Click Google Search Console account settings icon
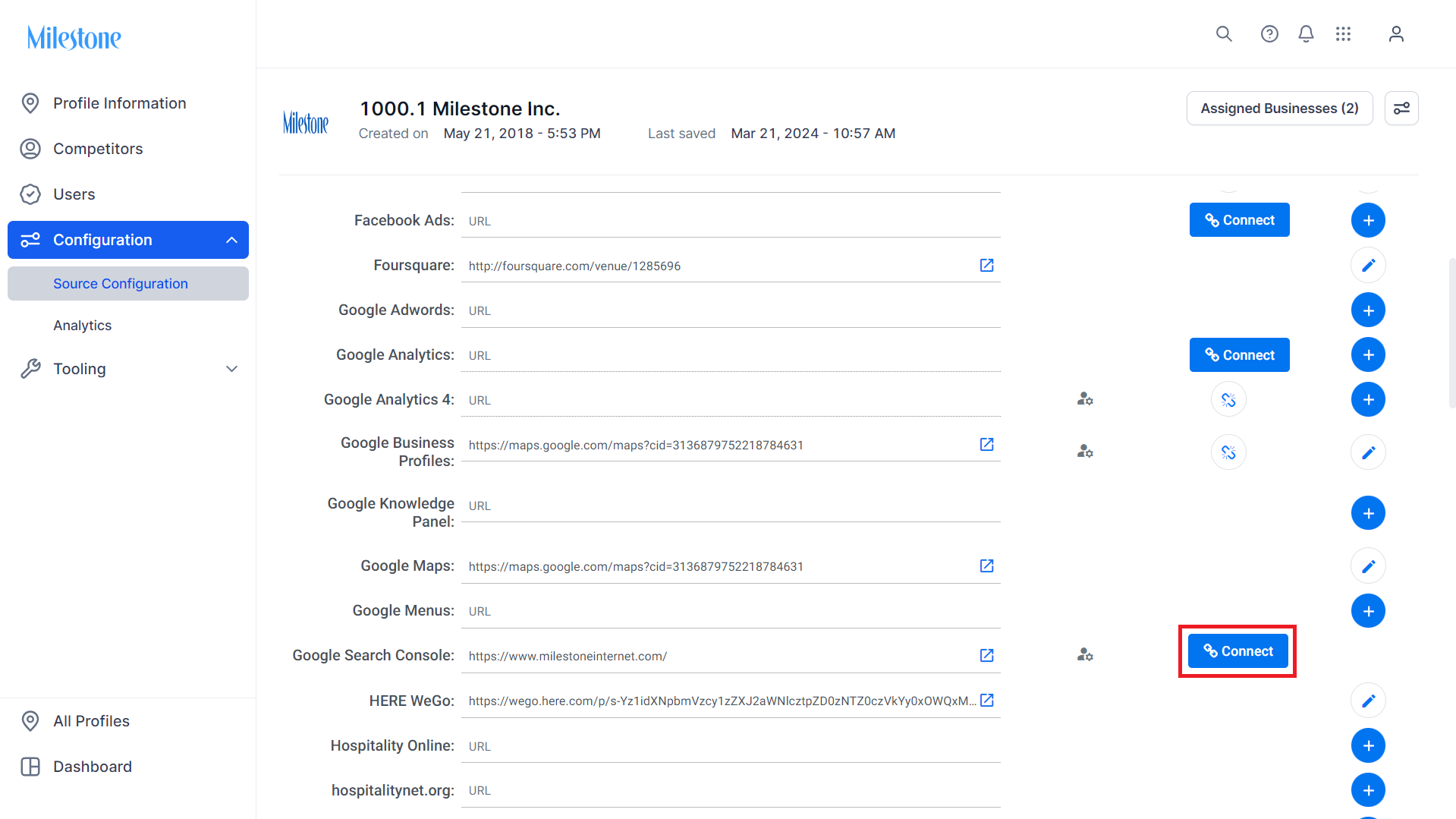Image resolution: width=1456 pixels, height=819 pixels. 1085,654
